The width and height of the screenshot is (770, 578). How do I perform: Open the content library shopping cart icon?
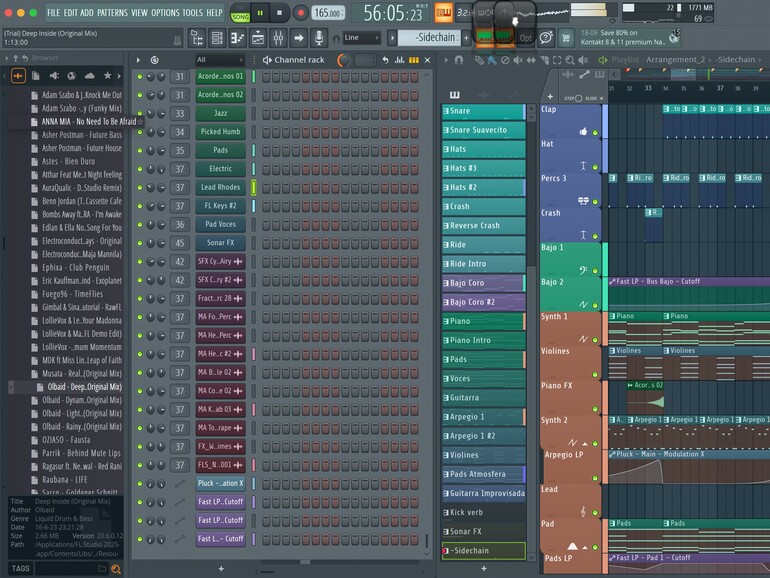(566, 38)
